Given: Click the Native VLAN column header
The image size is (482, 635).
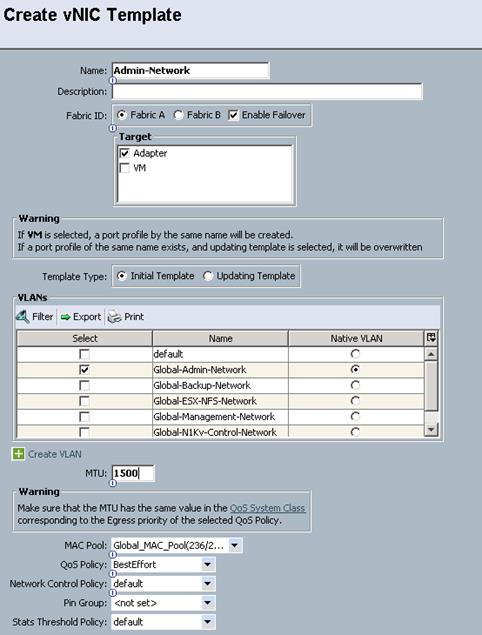Looking at the screenshot, I should coord(356,339).
